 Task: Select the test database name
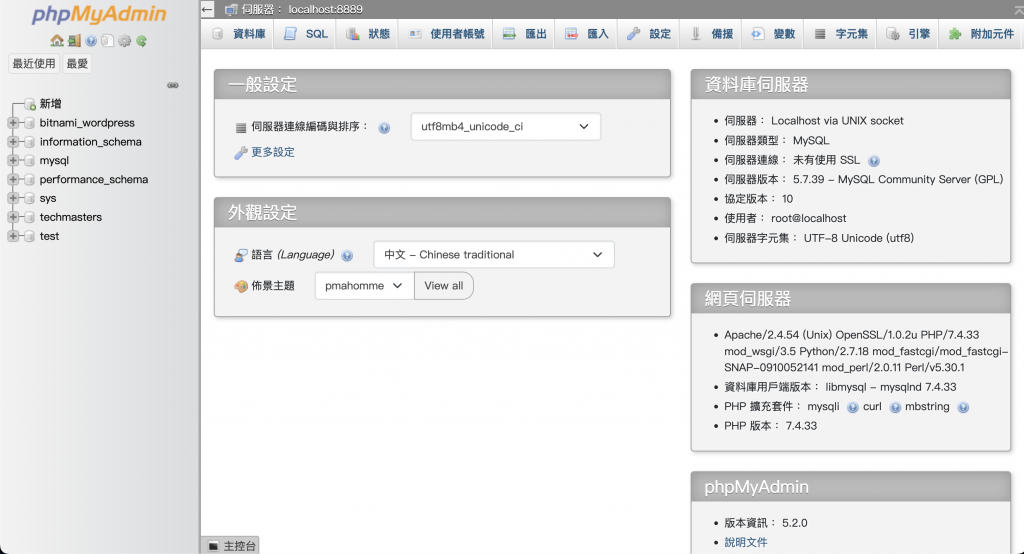click(x=49, y=236)
